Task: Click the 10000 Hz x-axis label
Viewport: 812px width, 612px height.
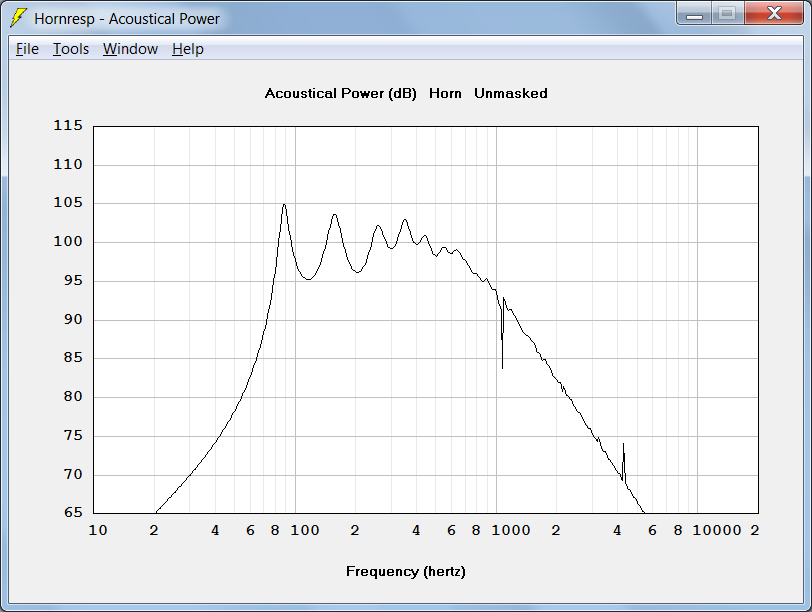Action: point(717,530)
